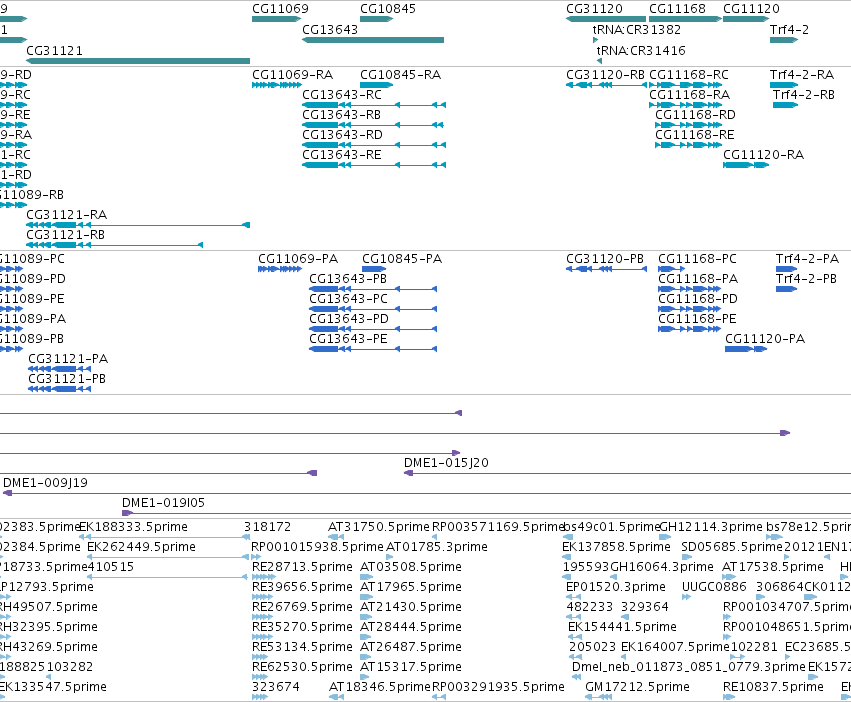Click protein CG13643-PE
The height and width of the screenshot is (702, 851).
pyautogui.click(x=348, y=339)
